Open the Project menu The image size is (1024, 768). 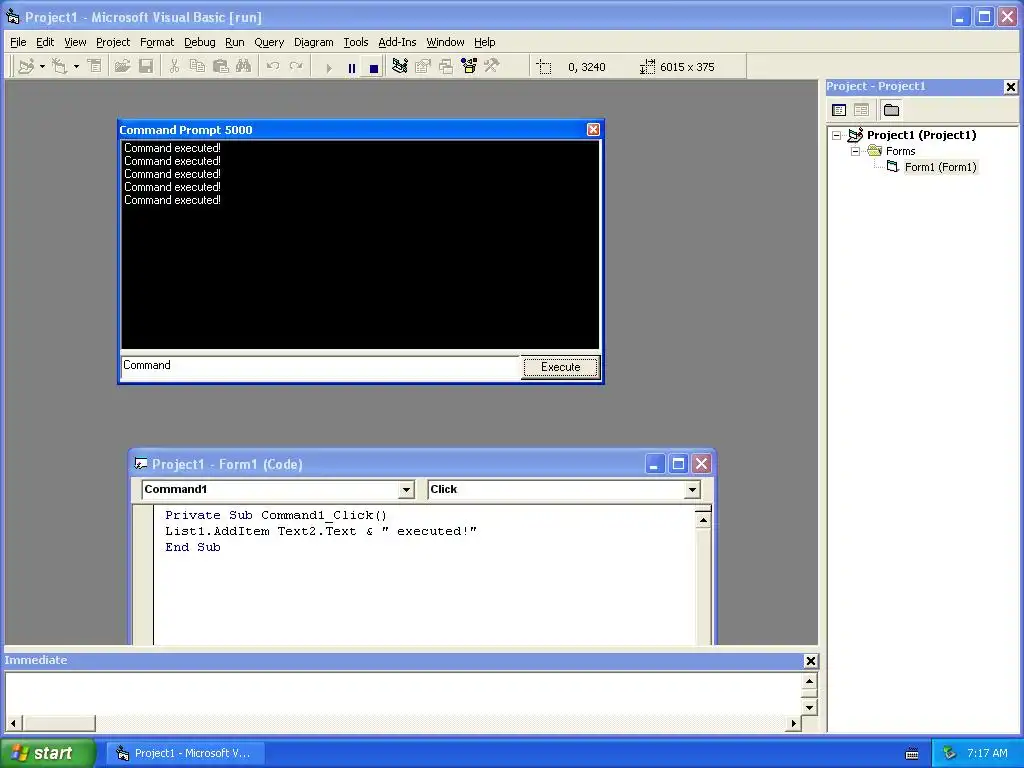pyautogui.click(x=113, y=42)
